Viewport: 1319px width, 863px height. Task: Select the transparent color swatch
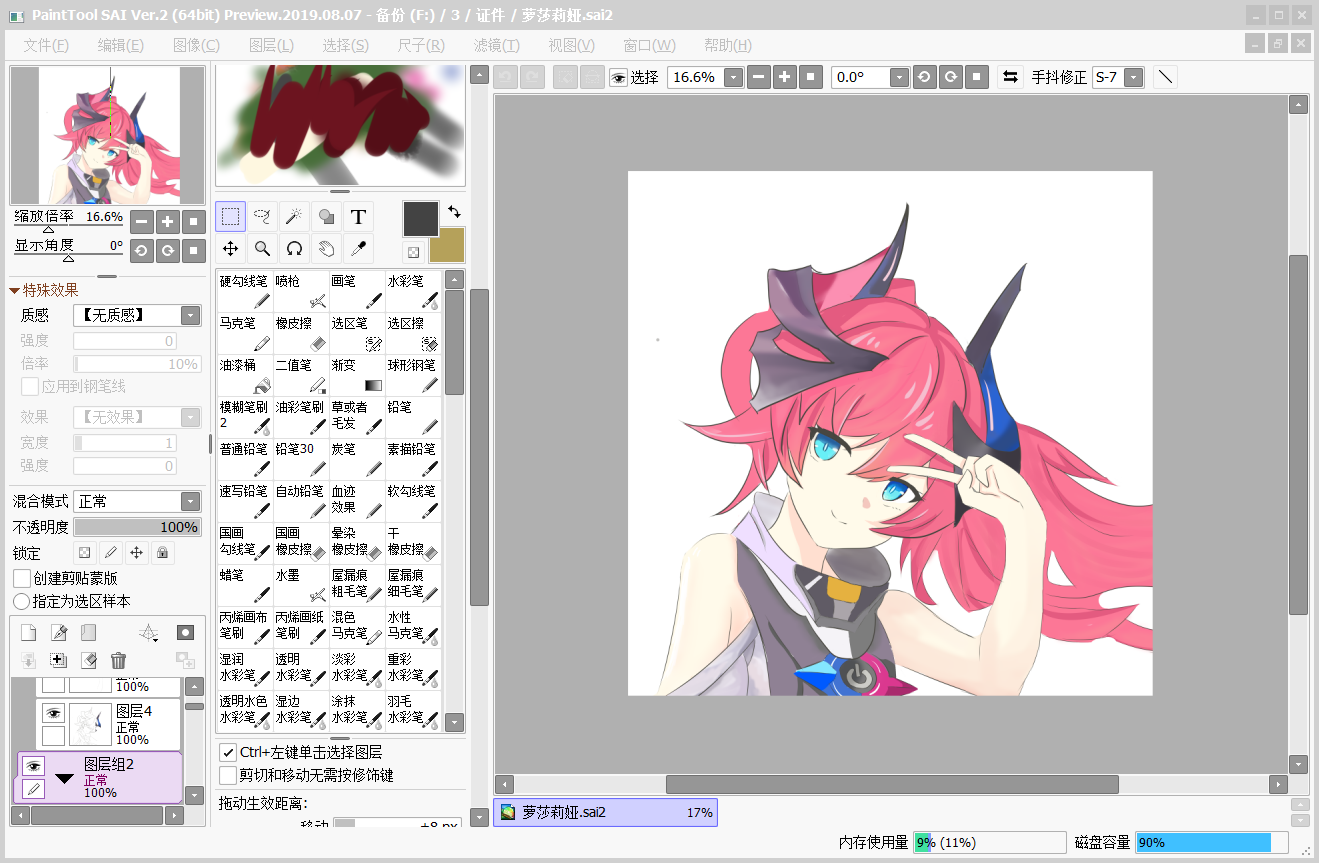(413, 252)
